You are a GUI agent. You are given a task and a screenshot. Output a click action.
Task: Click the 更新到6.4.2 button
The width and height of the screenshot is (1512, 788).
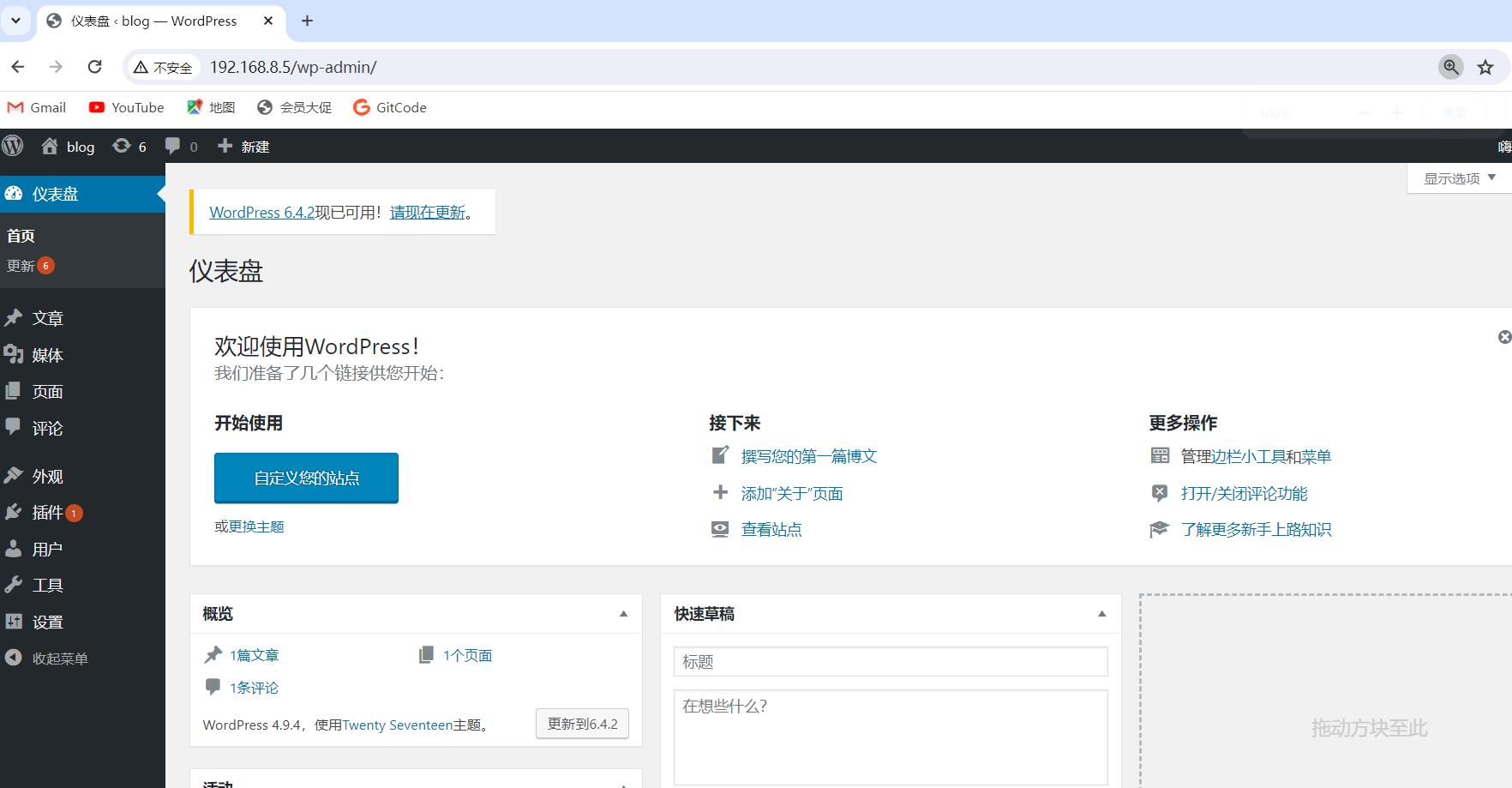tap(583, 724)
